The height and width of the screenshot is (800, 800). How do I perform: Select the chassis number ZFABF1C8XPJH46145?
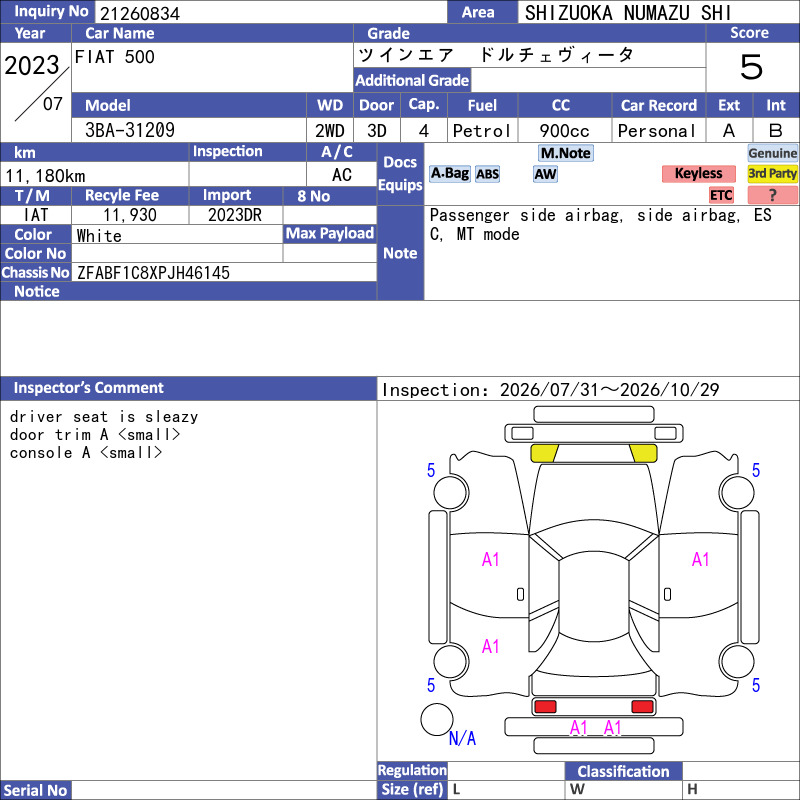(x=153, y=273)
